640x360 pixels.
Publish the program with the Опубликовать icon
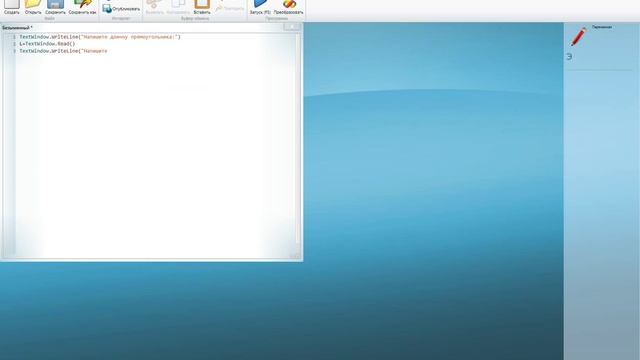pos(121,9)
